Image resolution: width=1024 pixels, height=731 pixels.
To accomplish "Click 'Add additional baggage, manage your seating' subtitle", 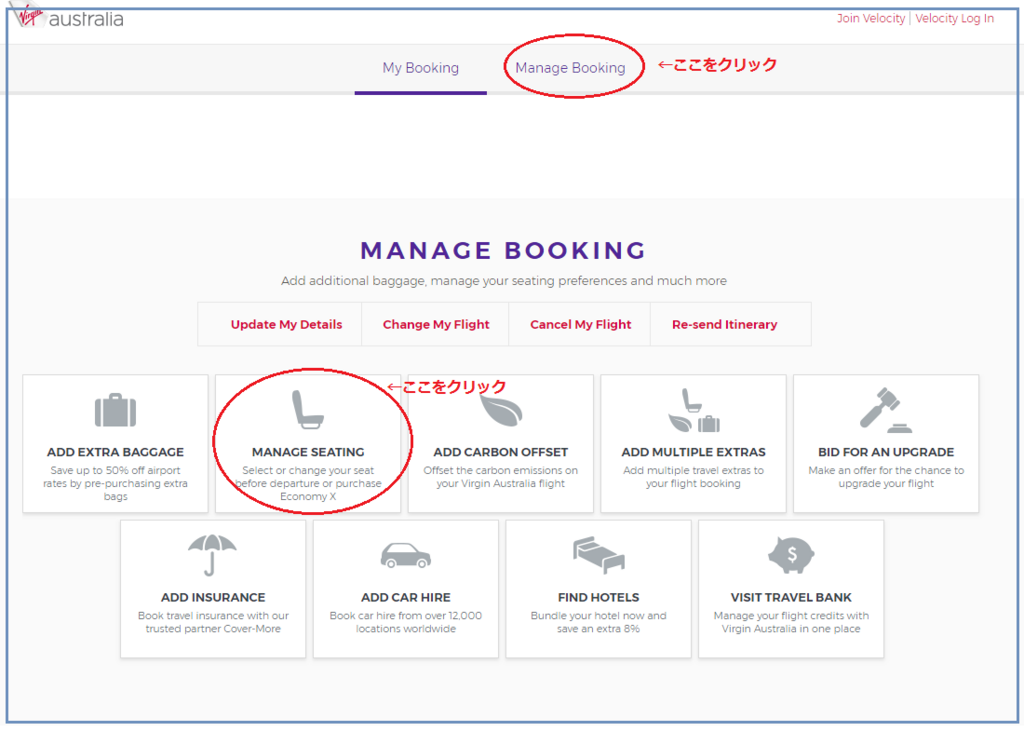I will (x=504, y=281).
